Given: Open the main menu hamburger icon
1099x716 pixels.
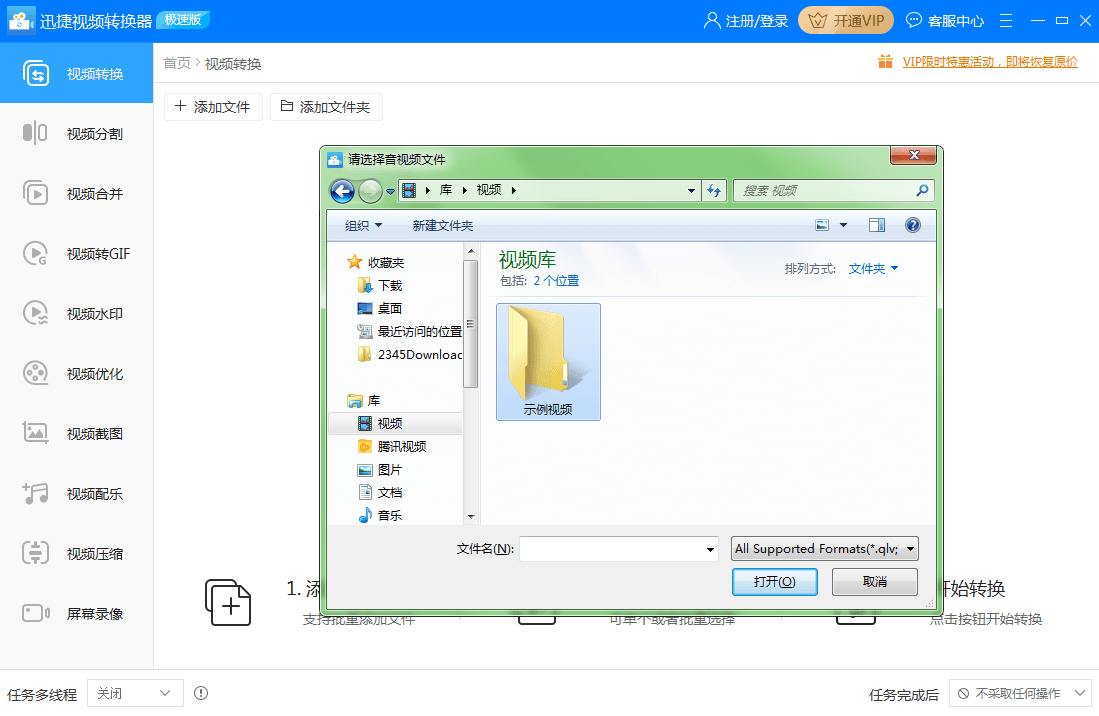Looking at the screenshot, I should pyautogui.click(x=1006, y=21).
